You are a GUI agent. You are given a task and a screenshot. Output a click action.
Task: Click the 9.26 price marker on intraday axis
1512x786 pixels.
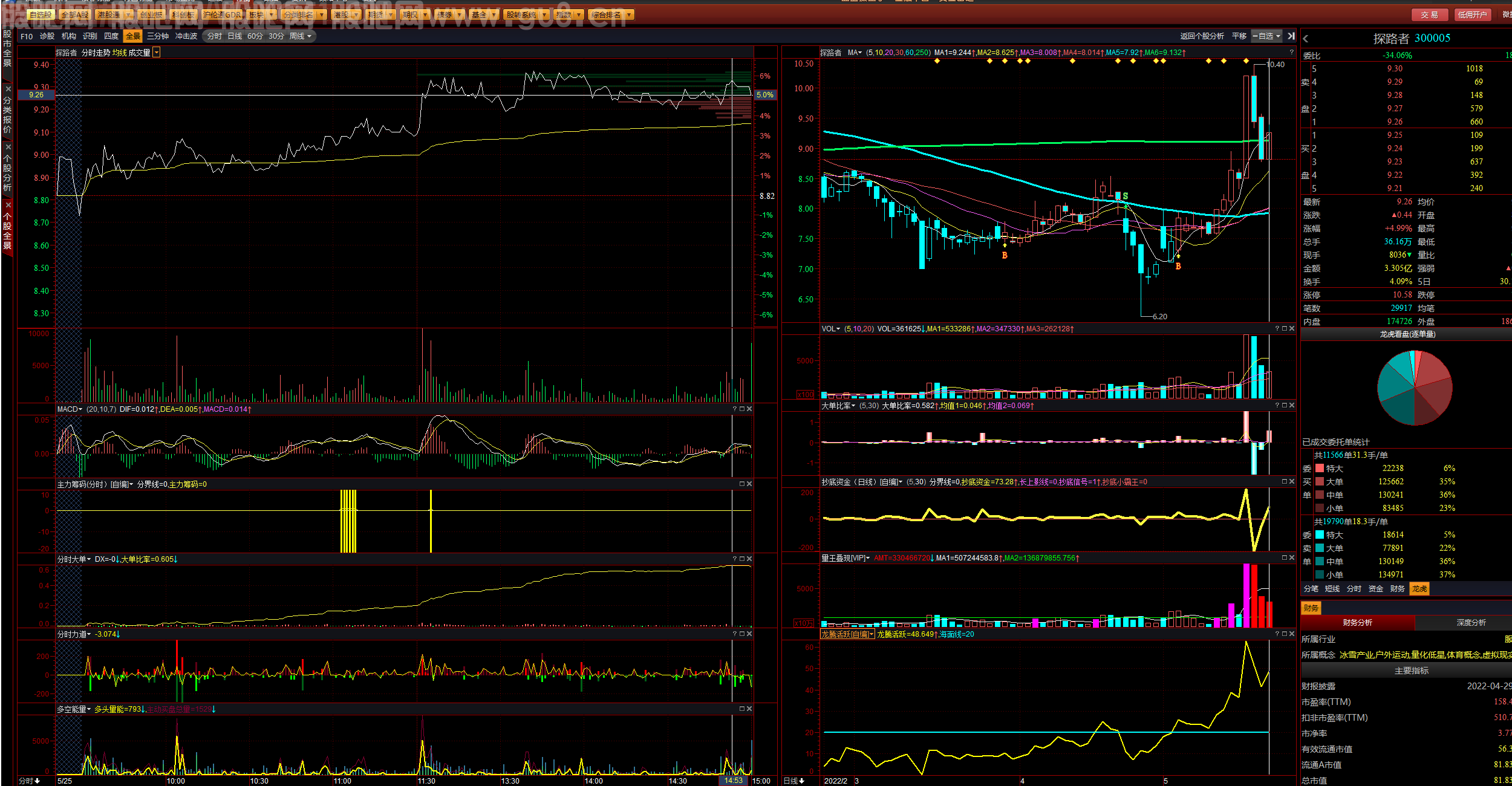tap(36, 95)
